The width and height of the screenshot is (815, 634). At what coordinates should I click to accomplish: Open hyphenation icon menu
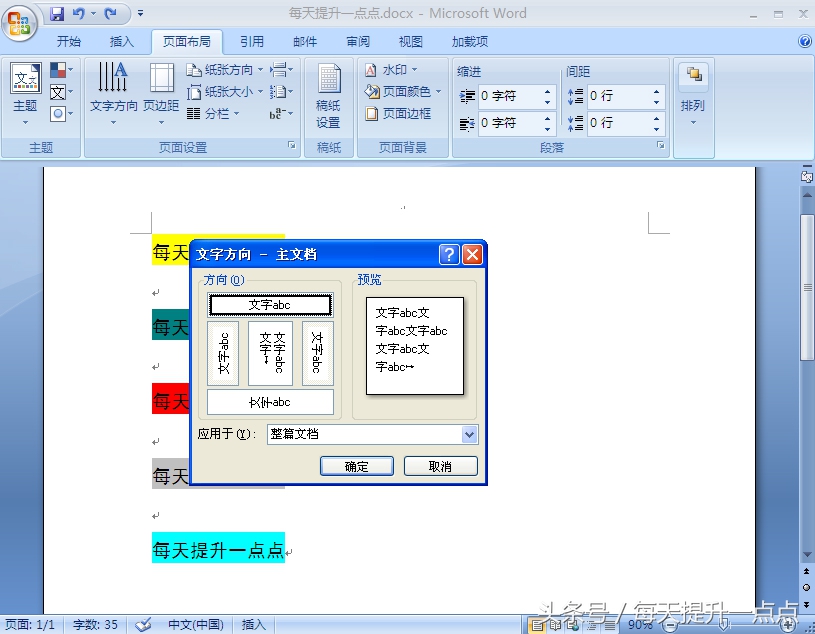[x=281, y=113]
